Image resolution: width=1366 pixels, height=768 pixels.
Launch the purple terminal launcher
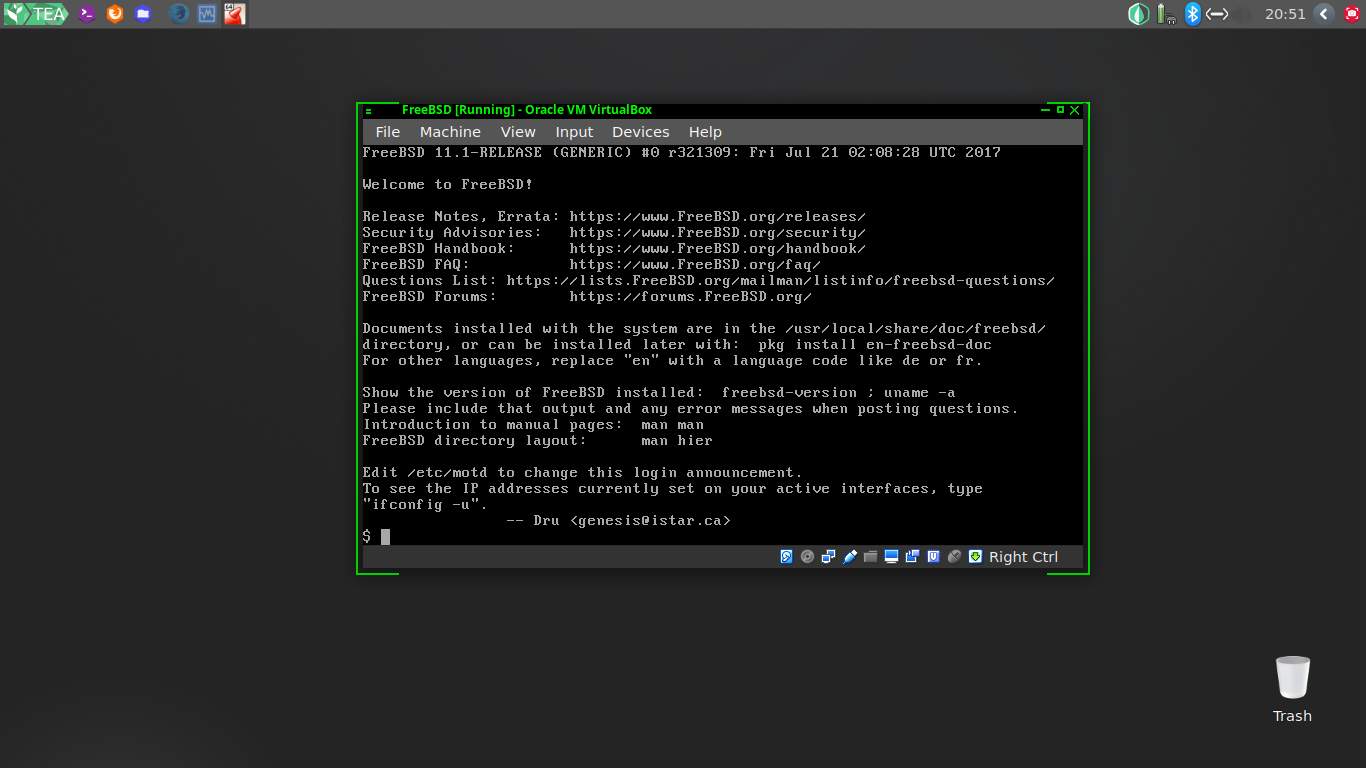pos(88,14)
